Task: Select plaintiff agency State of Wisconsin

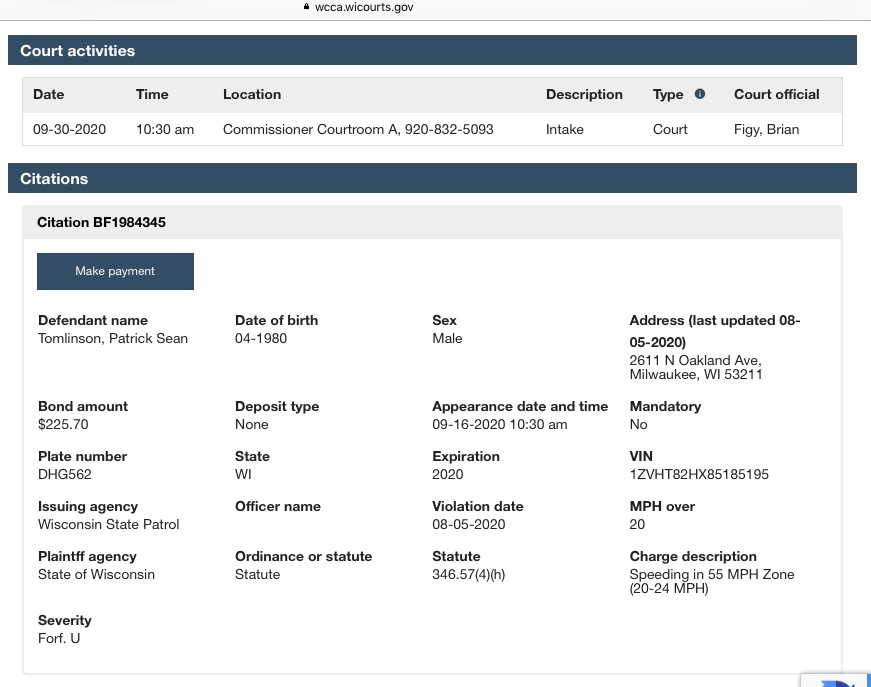Action: tap(97, 574)
